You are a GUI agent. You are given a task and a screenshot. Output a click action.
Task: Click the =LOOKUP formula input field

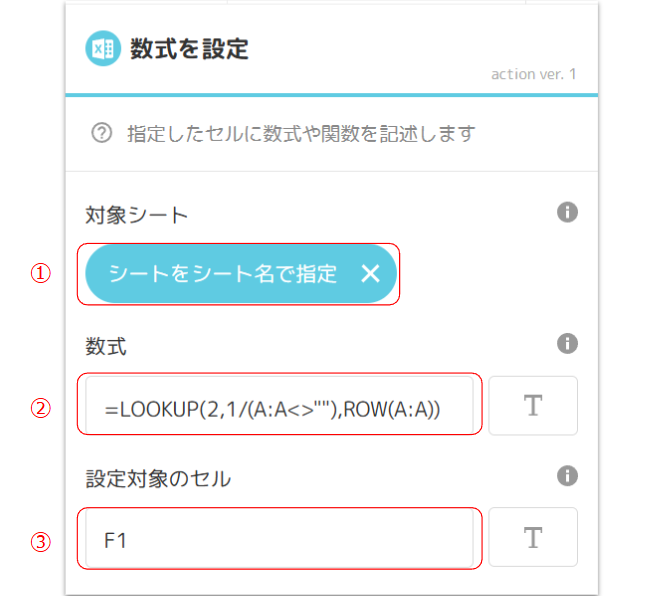279,405
